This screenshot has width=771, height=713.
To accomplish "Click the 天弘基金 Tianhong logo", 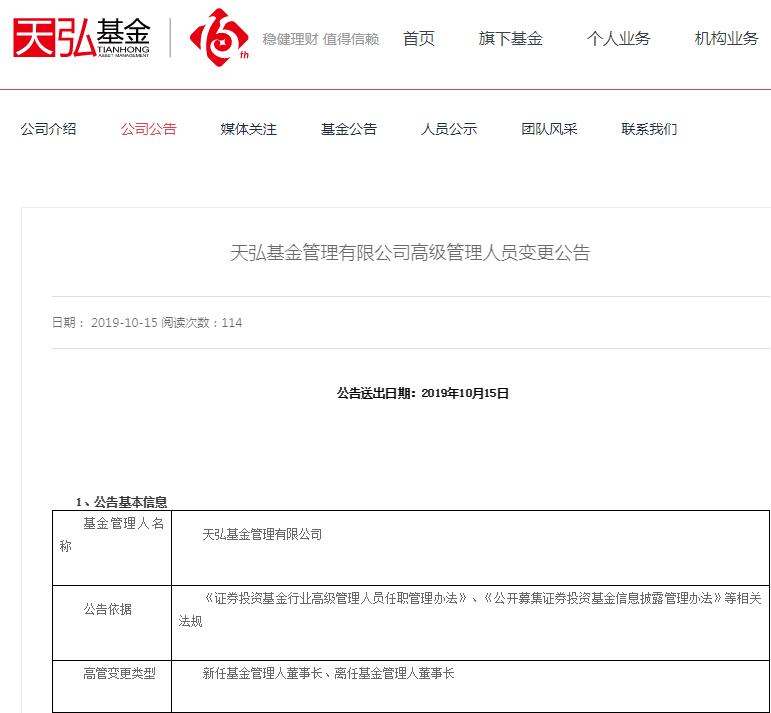I will click(x=82, y=37).
